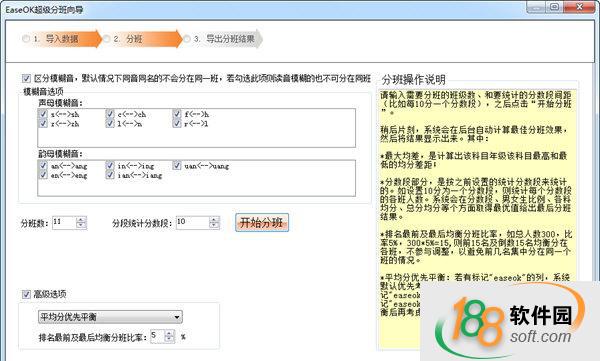600x361 pixels.
Task: Toggle the 区分模糊音 checkbox
Action: click(x=26, y=78)
